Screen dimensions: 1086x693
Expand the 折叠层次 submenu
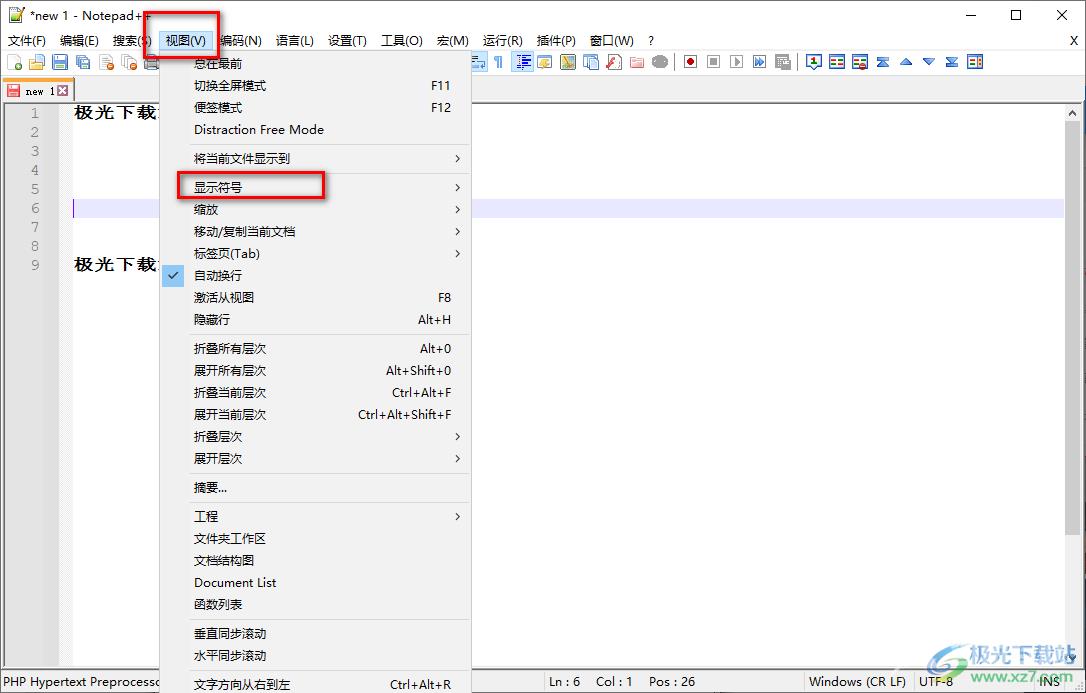coord(315,437)
